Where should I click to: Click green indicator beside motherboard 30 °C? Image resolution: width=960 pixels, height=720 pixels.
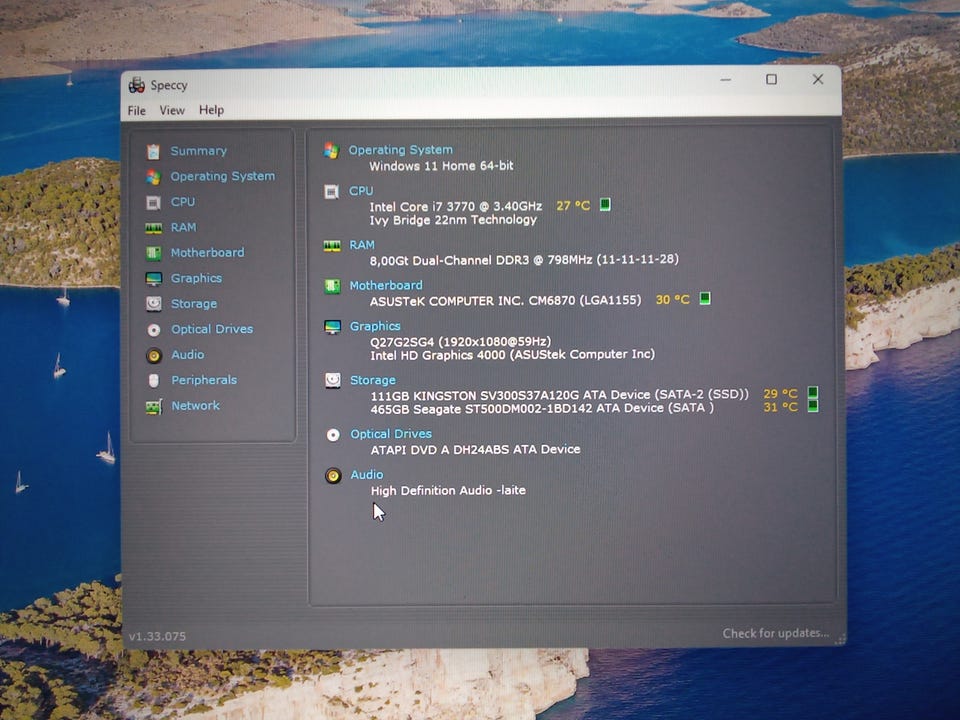(705, 298)
